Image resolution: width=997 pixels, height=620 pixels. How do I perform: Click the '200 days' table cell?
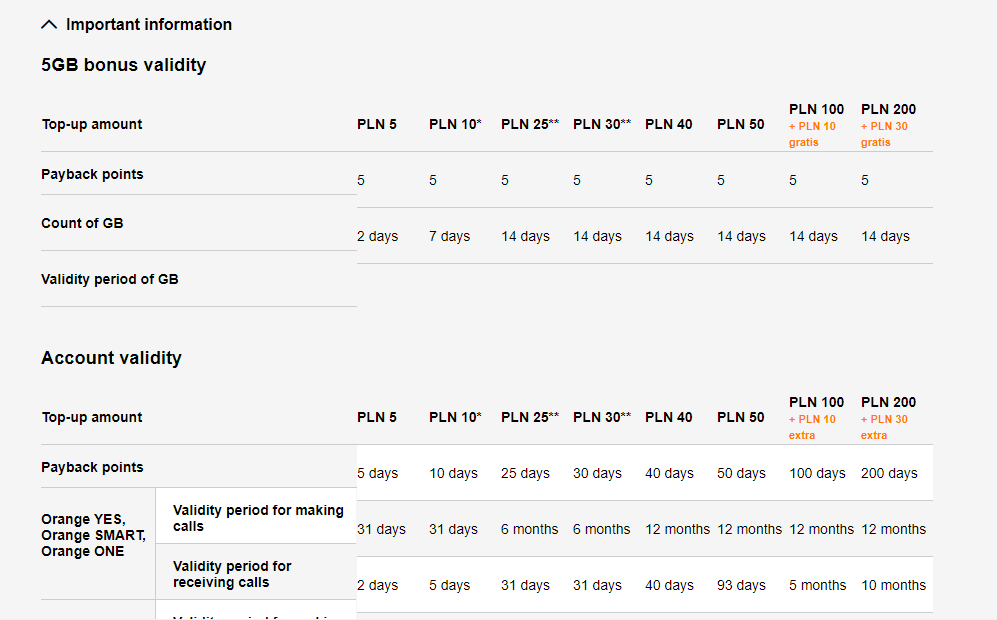(x=889, y=473)
